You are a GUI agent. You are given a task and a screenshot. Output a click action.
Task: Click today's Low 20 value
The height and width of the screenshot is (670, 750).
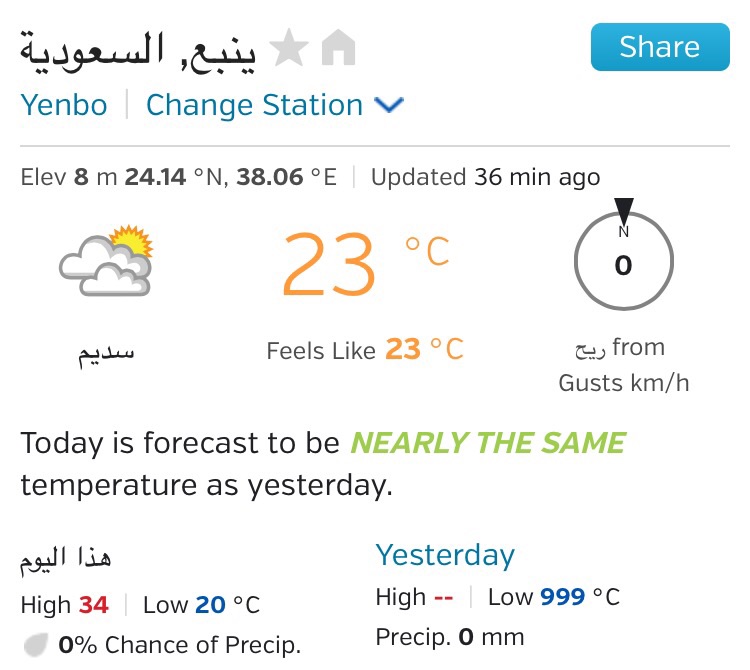pyautogui.click(x=210, y=605)
